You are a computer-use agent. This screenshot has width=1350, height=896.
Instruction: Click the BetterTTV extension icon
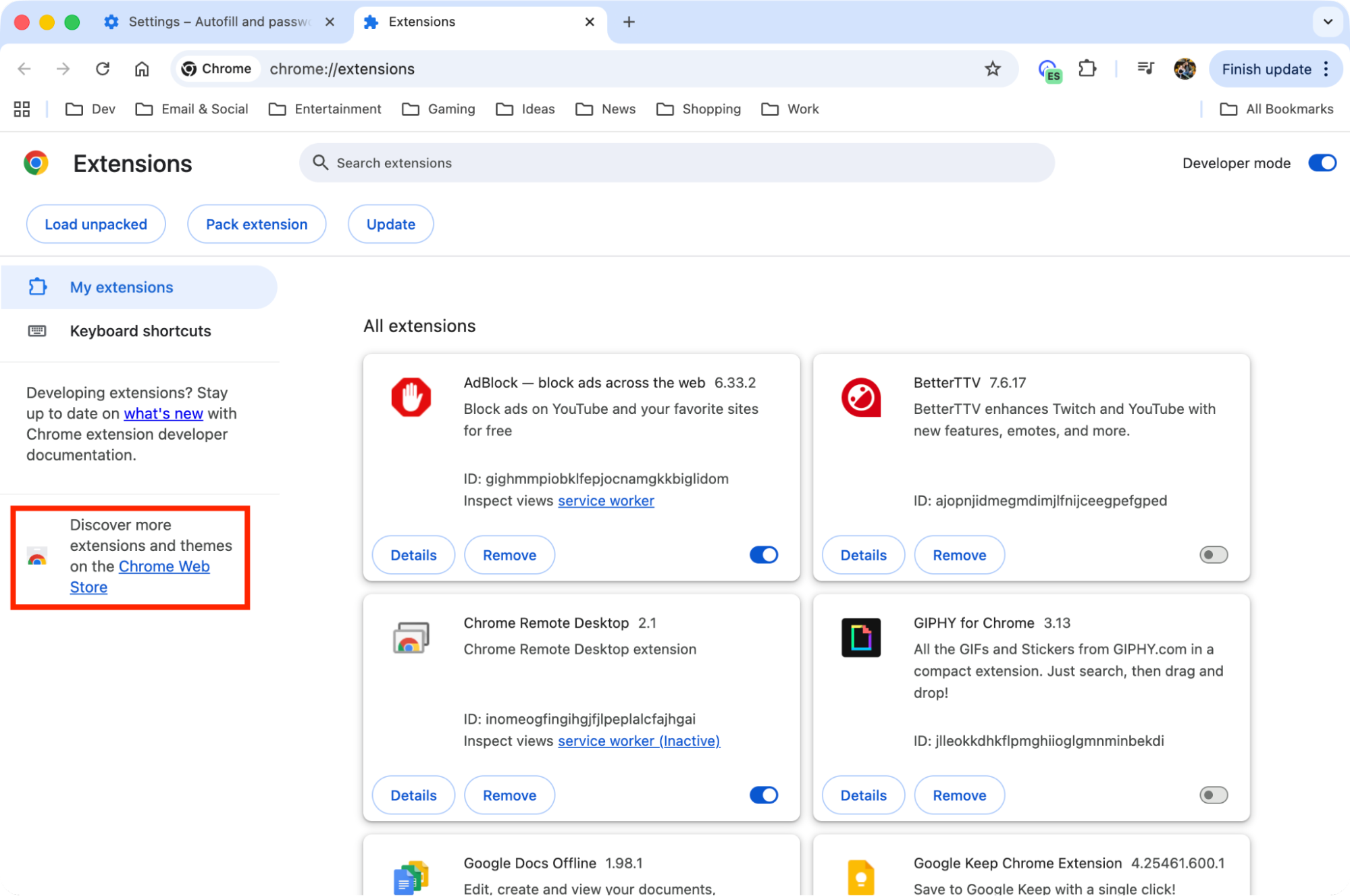[x=861, y=398]
